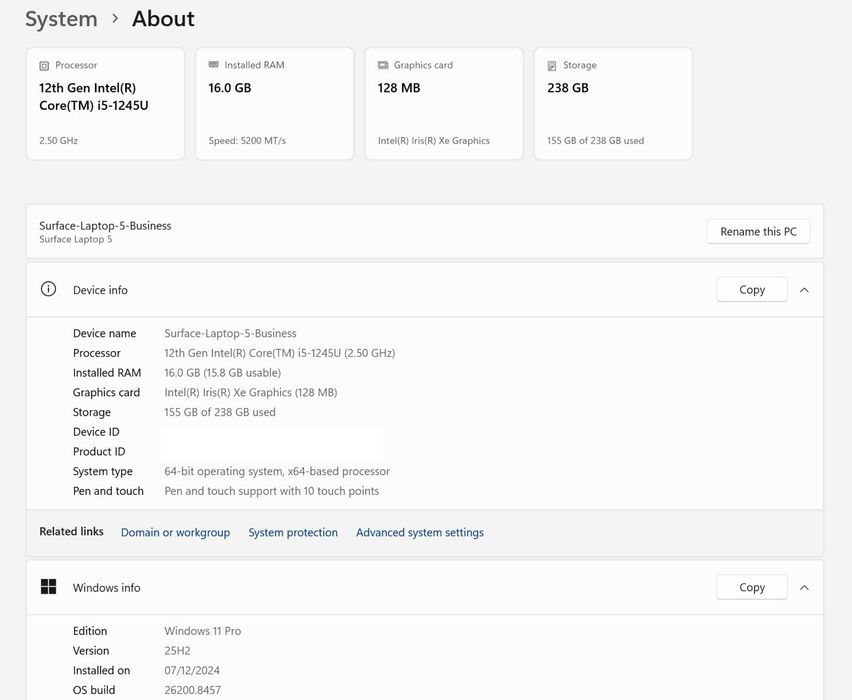Select the OS build '26200.8457'

(x=192, y=690)
